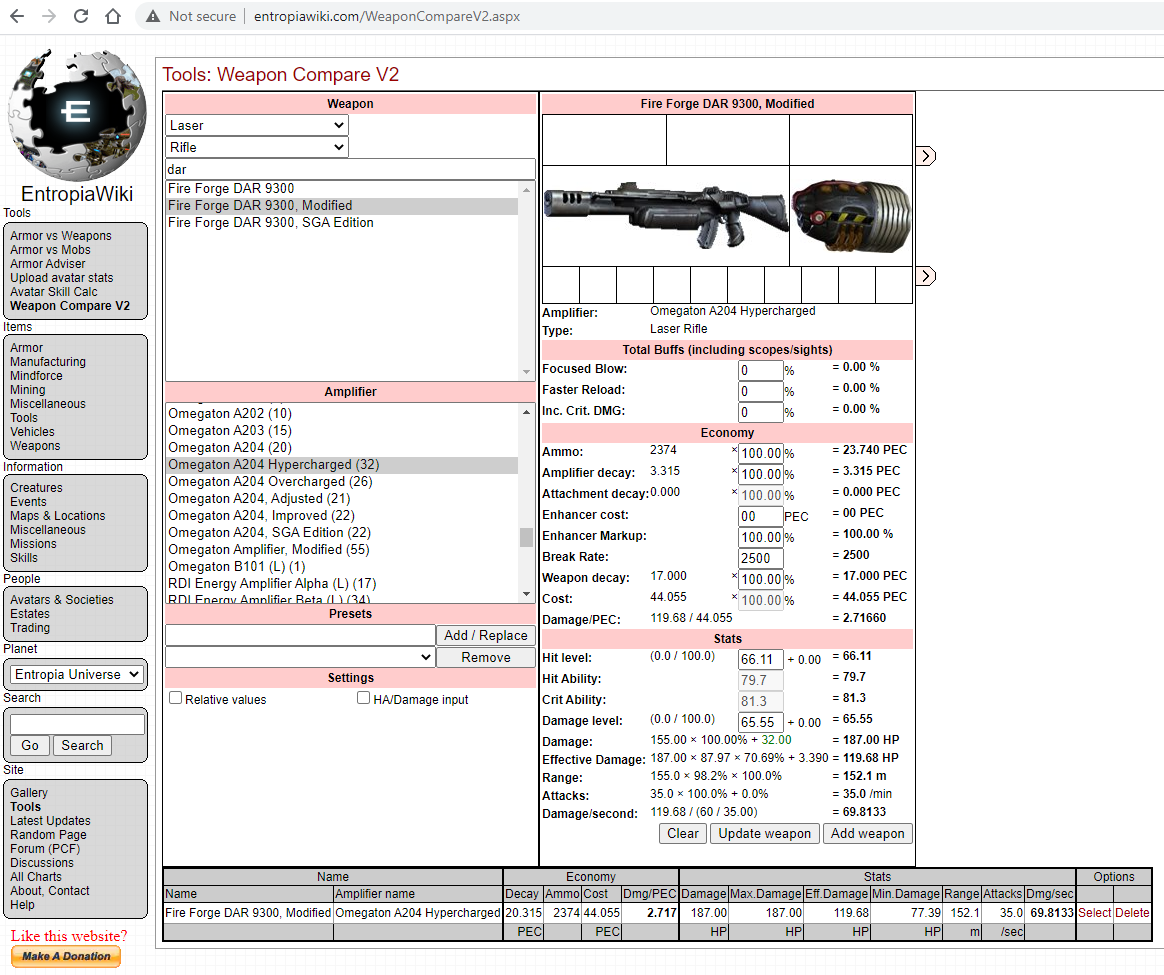Select Omegaton A204 Overcharged (26) amplifier
This screenshot has width=1164, height=975.
341,482
